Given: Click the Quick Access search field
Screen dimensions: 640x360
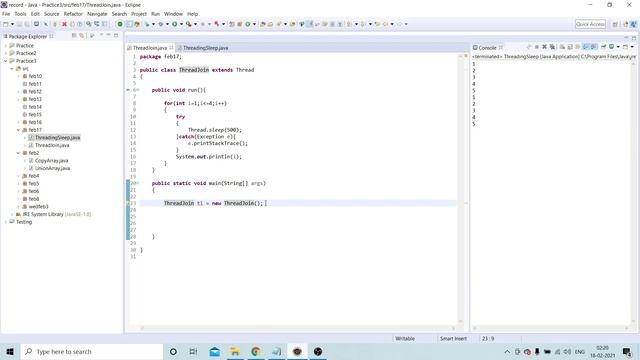Looking at the screenshot, I should [590, 24].
